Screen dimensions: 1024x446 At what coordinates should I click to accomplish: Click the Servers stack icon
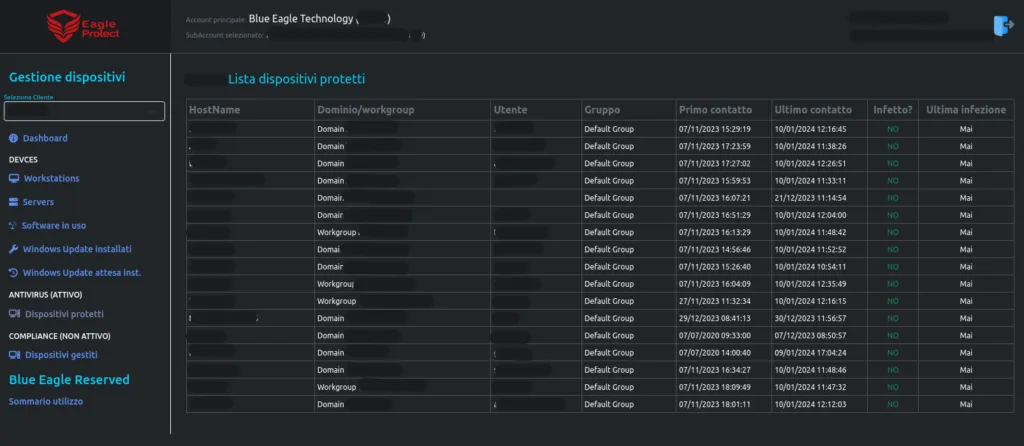14,202
